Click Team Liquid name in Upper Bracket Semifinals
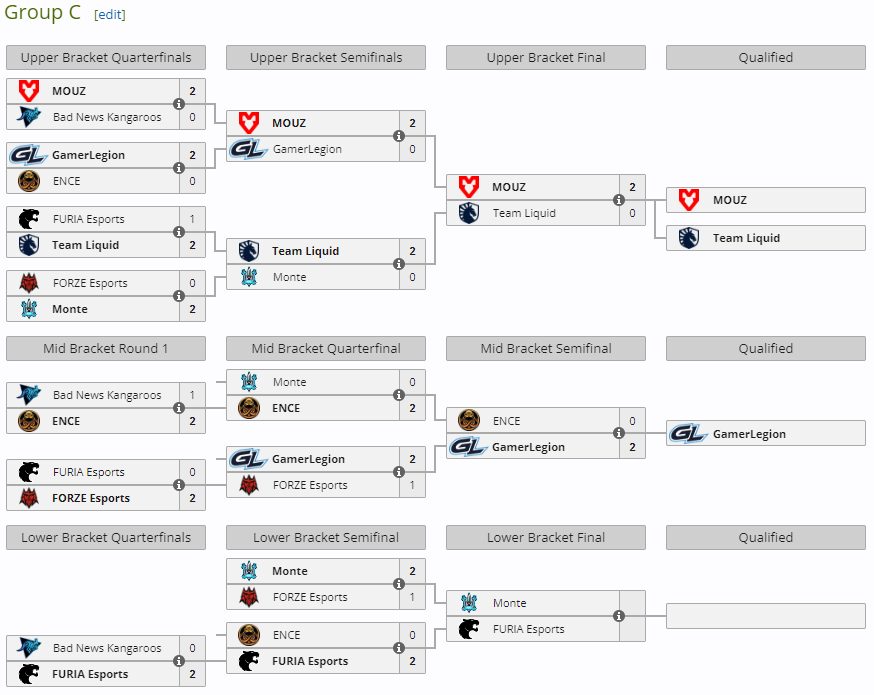Viewport: 874px width, 695px height. 305,251
